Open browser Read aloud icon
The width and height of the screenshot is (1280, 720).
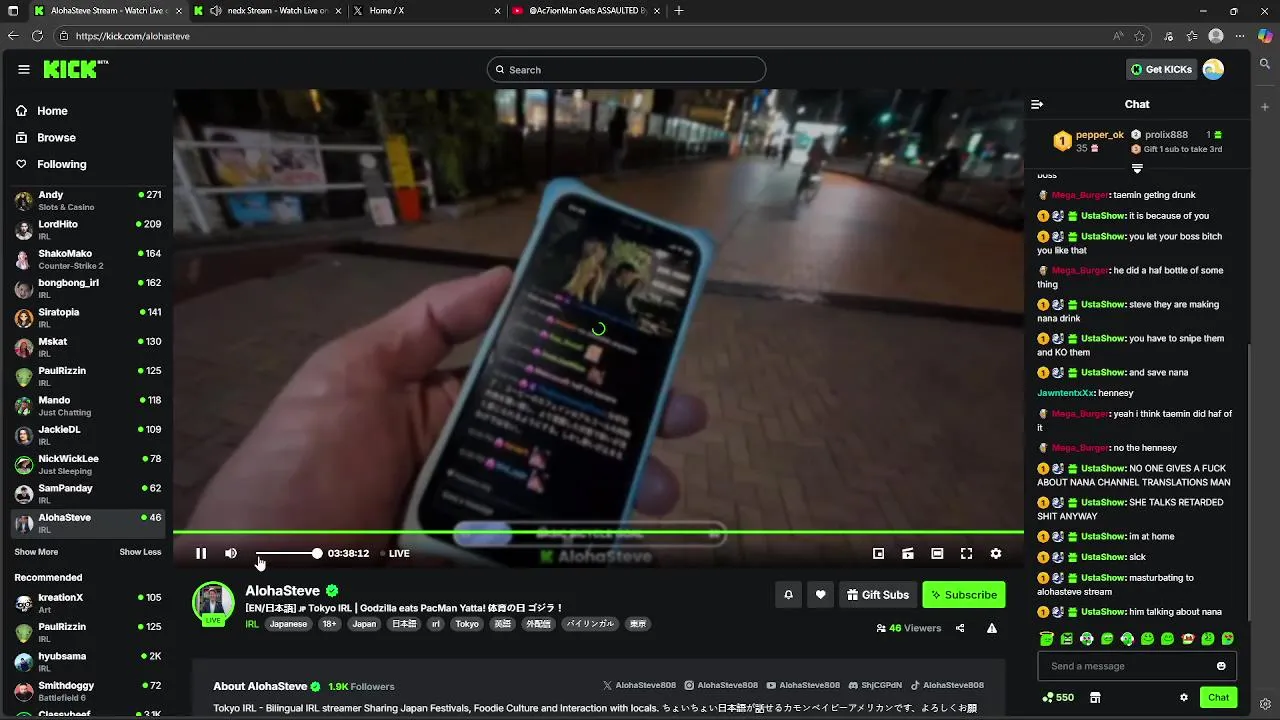point(1118,36)
